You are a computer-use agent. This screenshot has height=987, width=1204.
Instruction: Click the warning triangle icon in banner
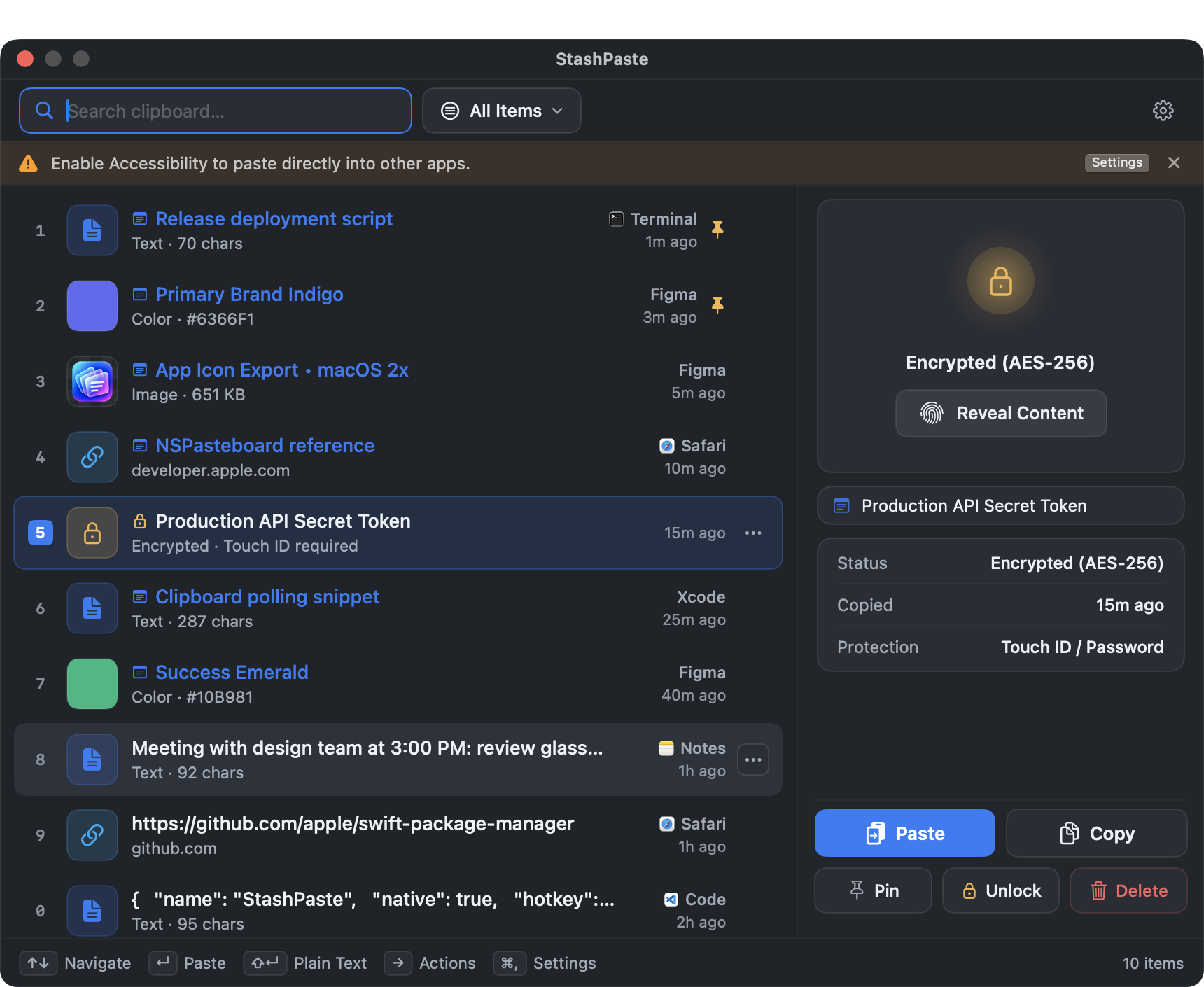(x=28, y=163)
